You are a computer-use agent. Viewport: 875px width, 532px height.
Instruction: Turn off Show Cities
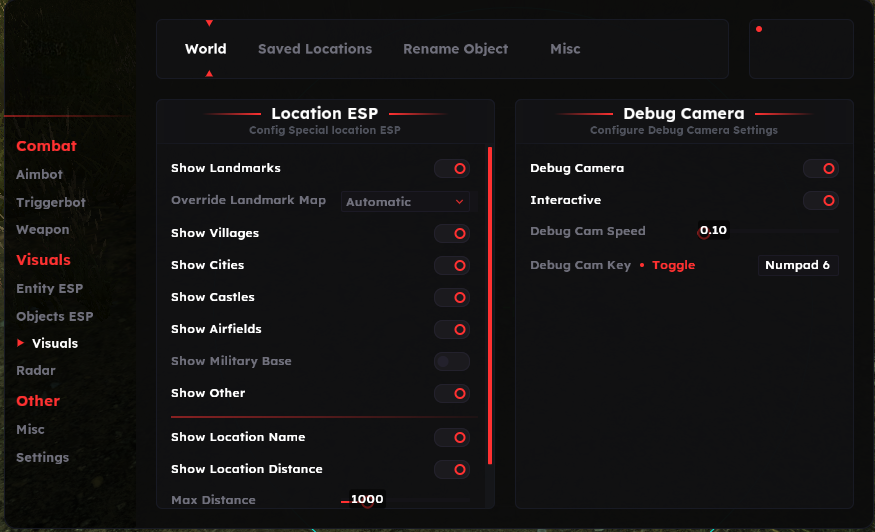tap(452, 265)
